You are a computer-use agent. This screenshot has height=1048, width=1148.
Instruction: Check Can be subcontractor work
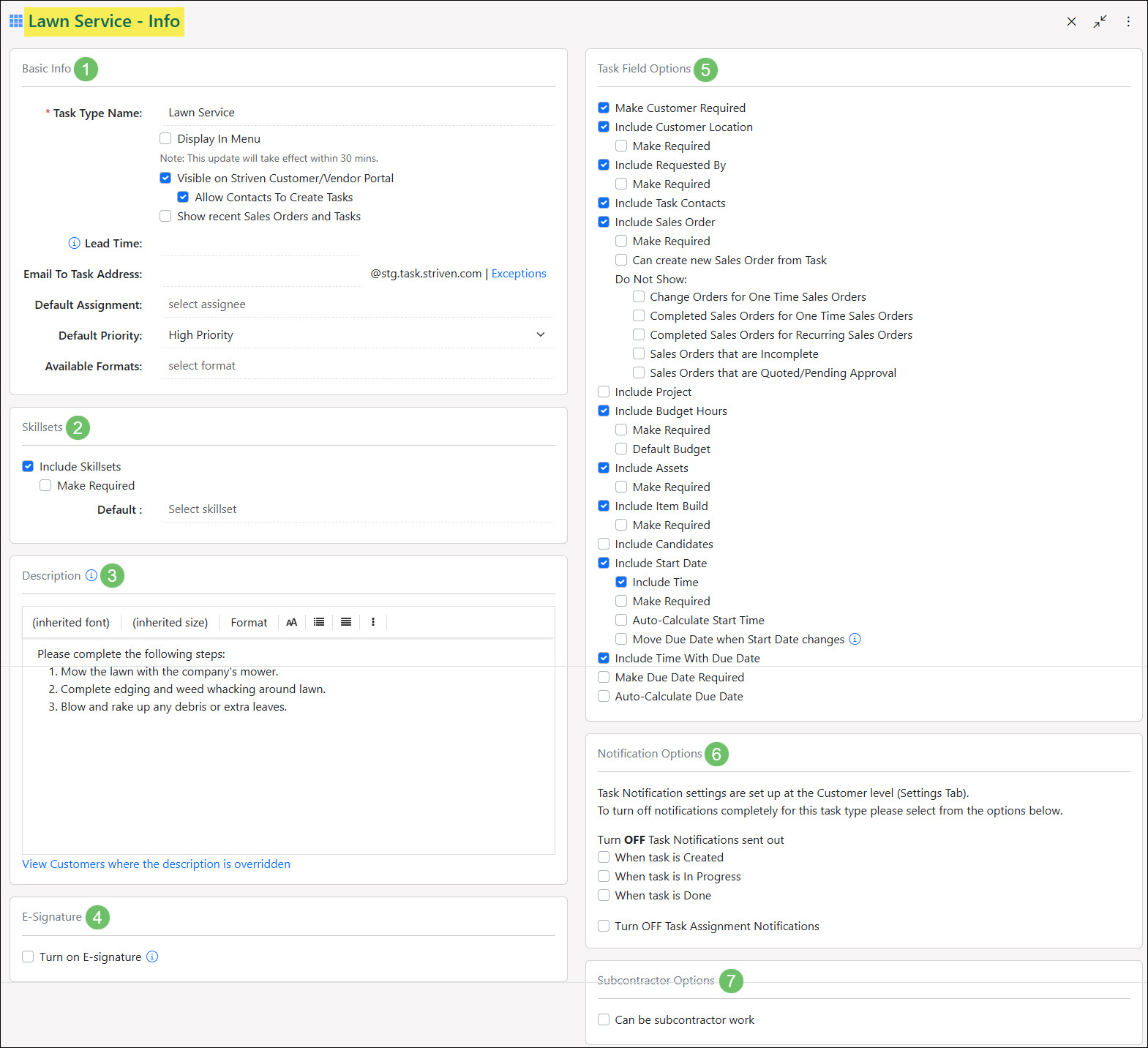coord(604,1019)
